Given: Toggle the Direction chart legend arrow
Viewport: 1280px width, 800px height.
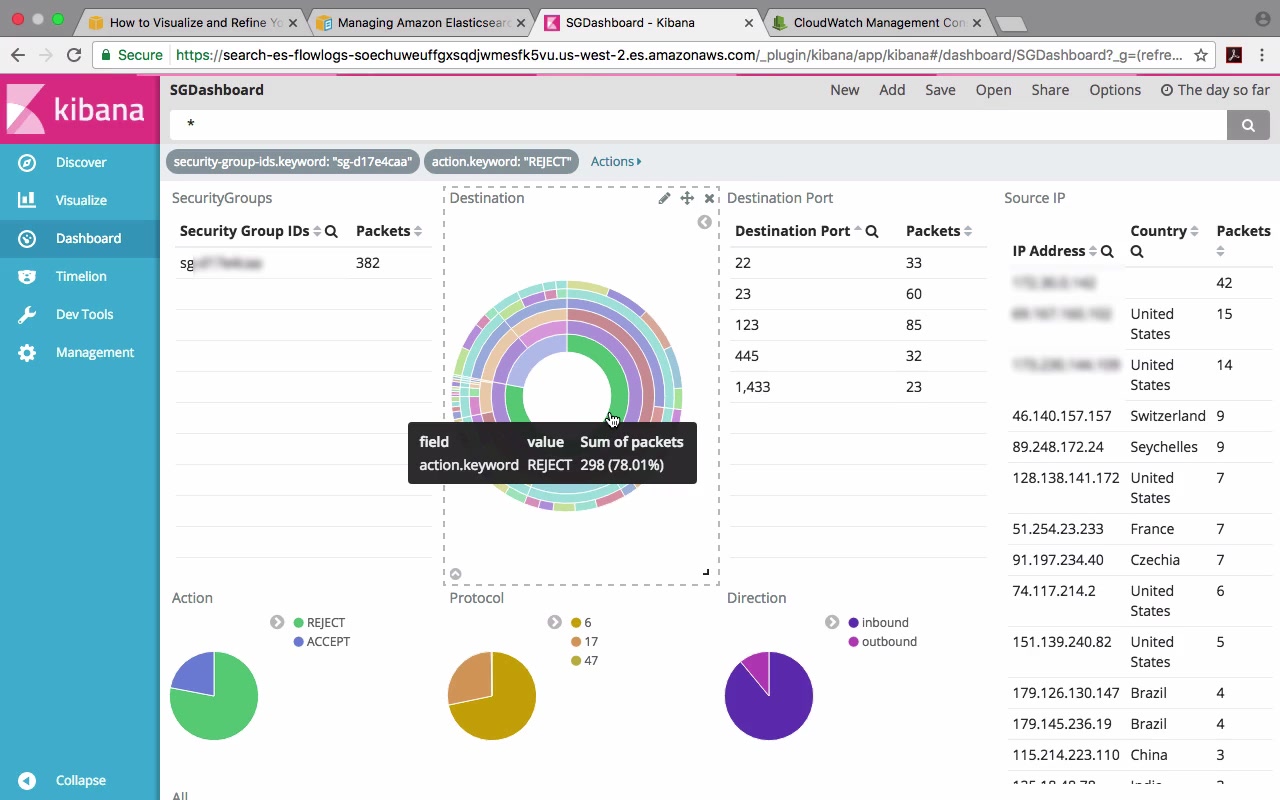Looking at the screenshot, I should coord(831,622).
